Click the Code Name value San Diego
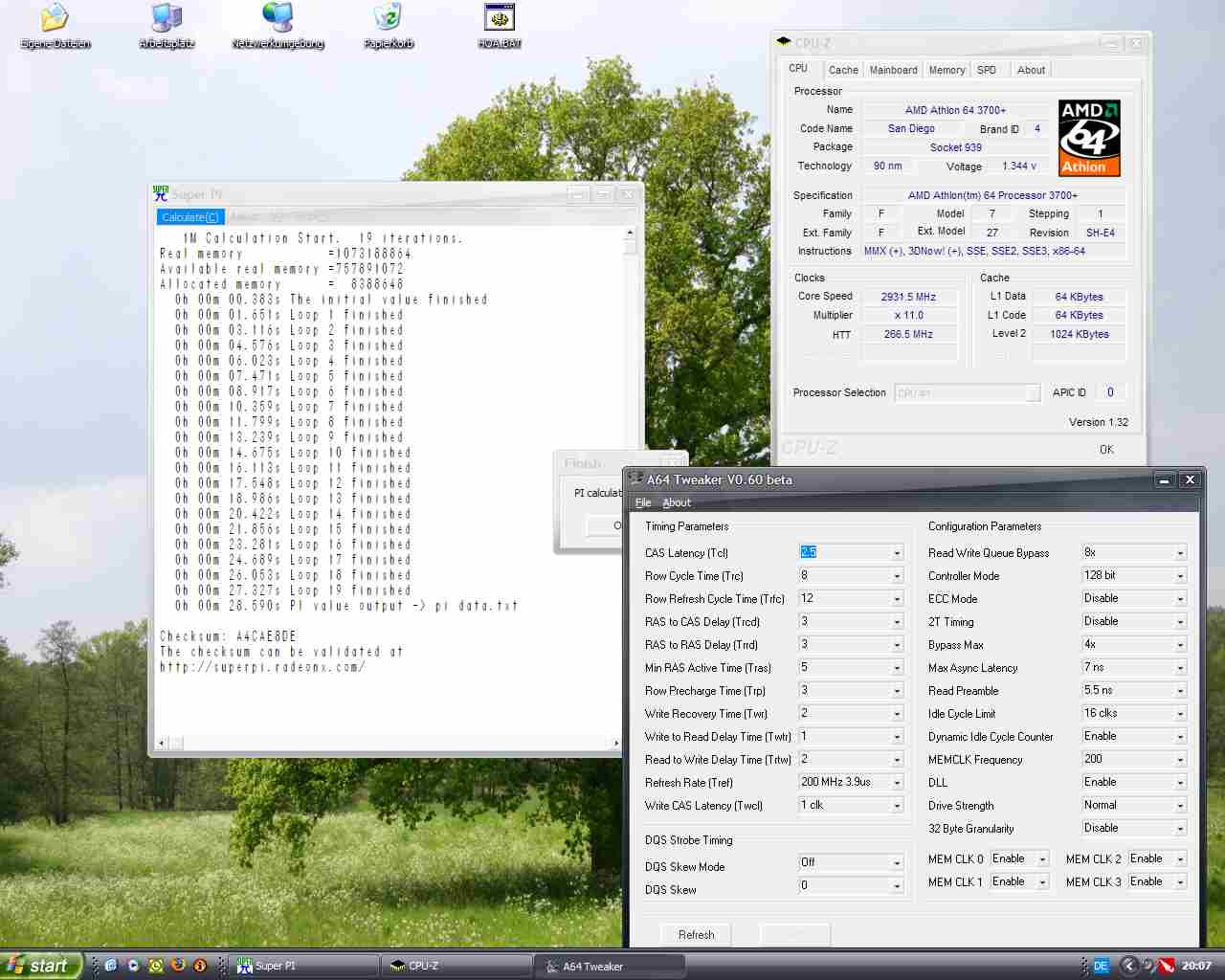The width and height of the screenshot is (1225, 980). coord(911,128)
